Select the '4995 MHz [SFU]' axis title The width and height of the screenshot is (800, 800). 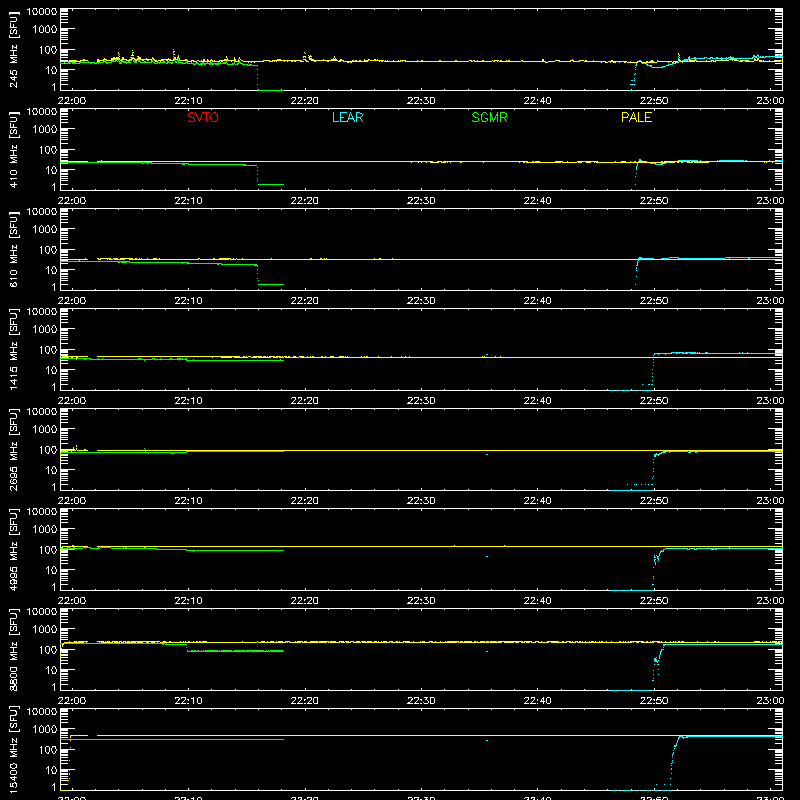click(14, 549)
